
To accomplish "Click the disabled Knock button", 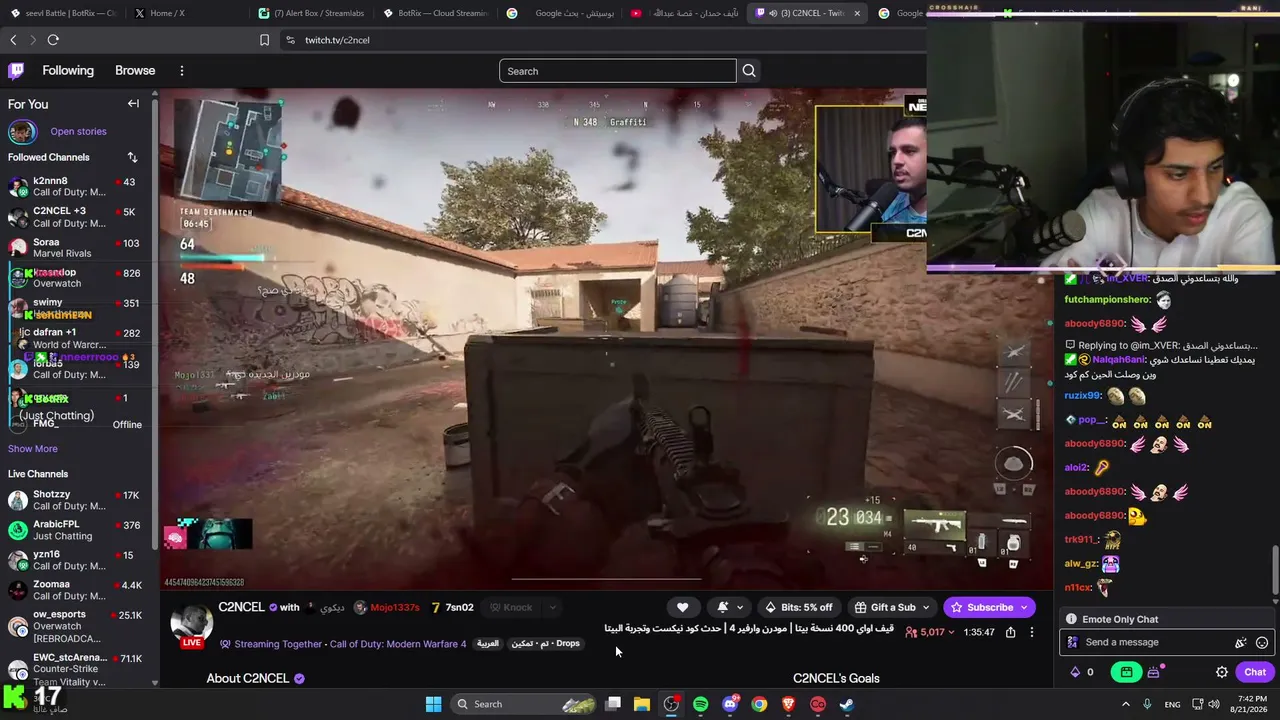I will [x=511, y=607].
